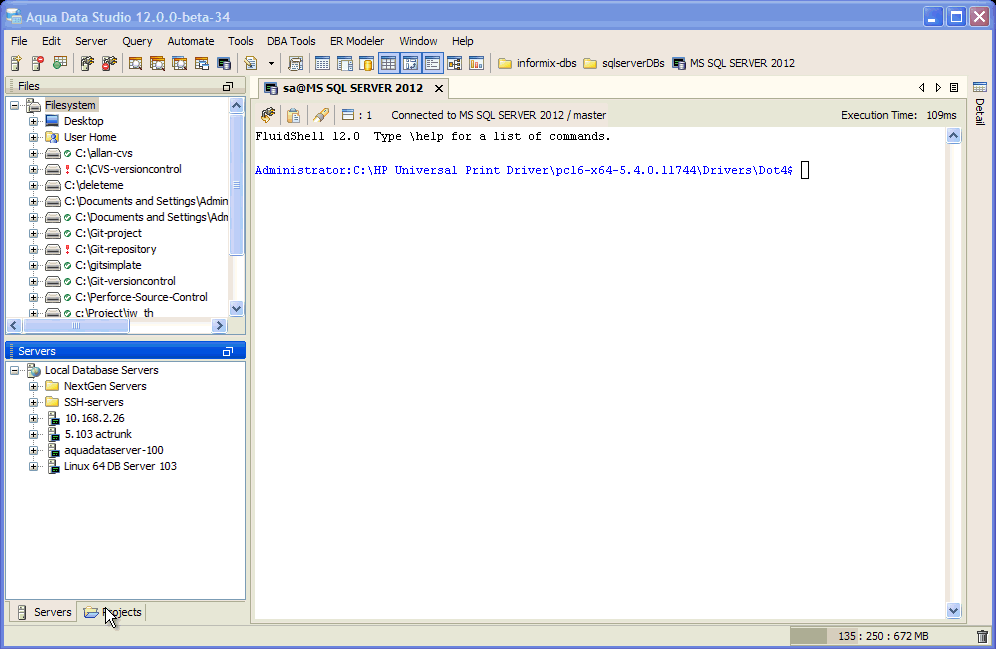Click the Files panel scroll right arrow
The height and width of the screenshot is (649, 996).
[219, 326]
